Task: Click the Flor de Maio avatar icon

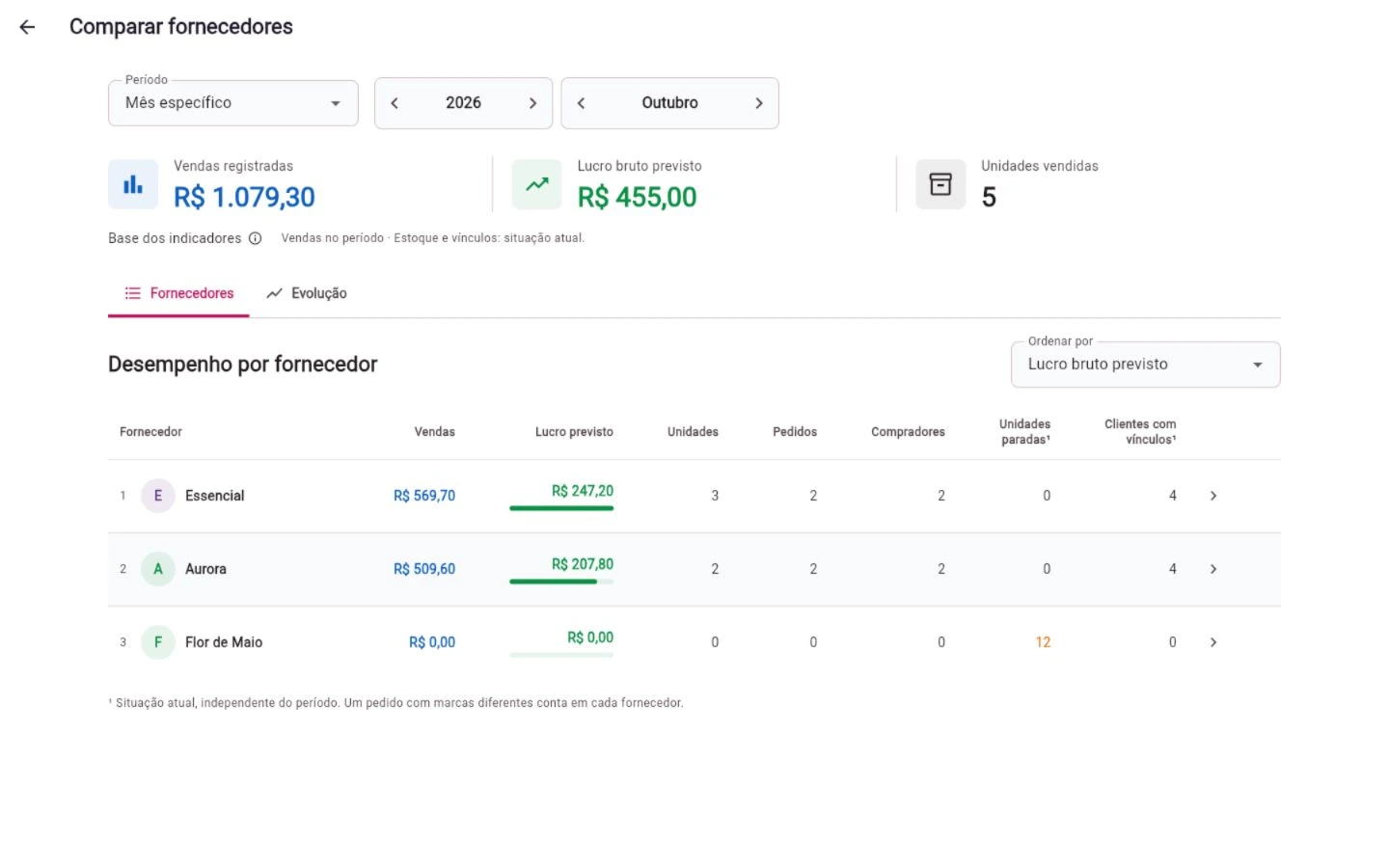Action: point(158,642)
